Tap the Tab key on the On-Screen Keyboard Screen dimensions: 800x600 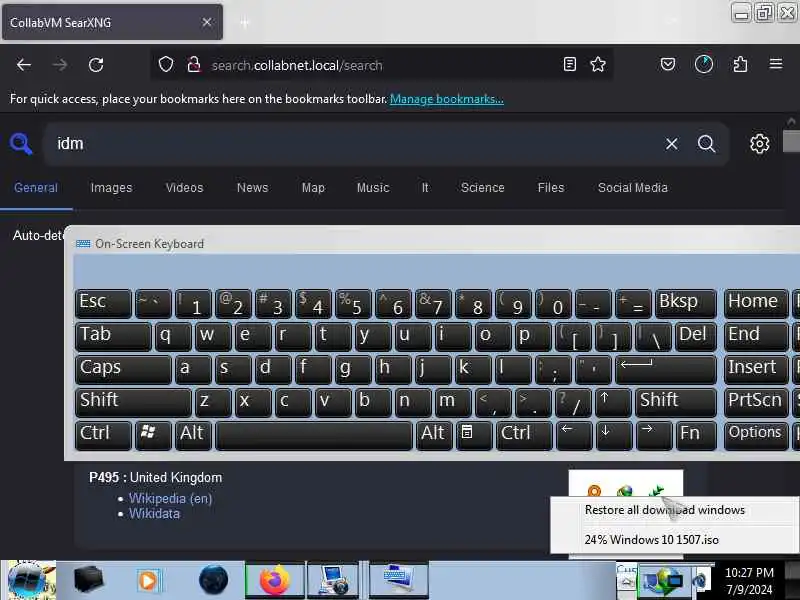pos(113,337)
